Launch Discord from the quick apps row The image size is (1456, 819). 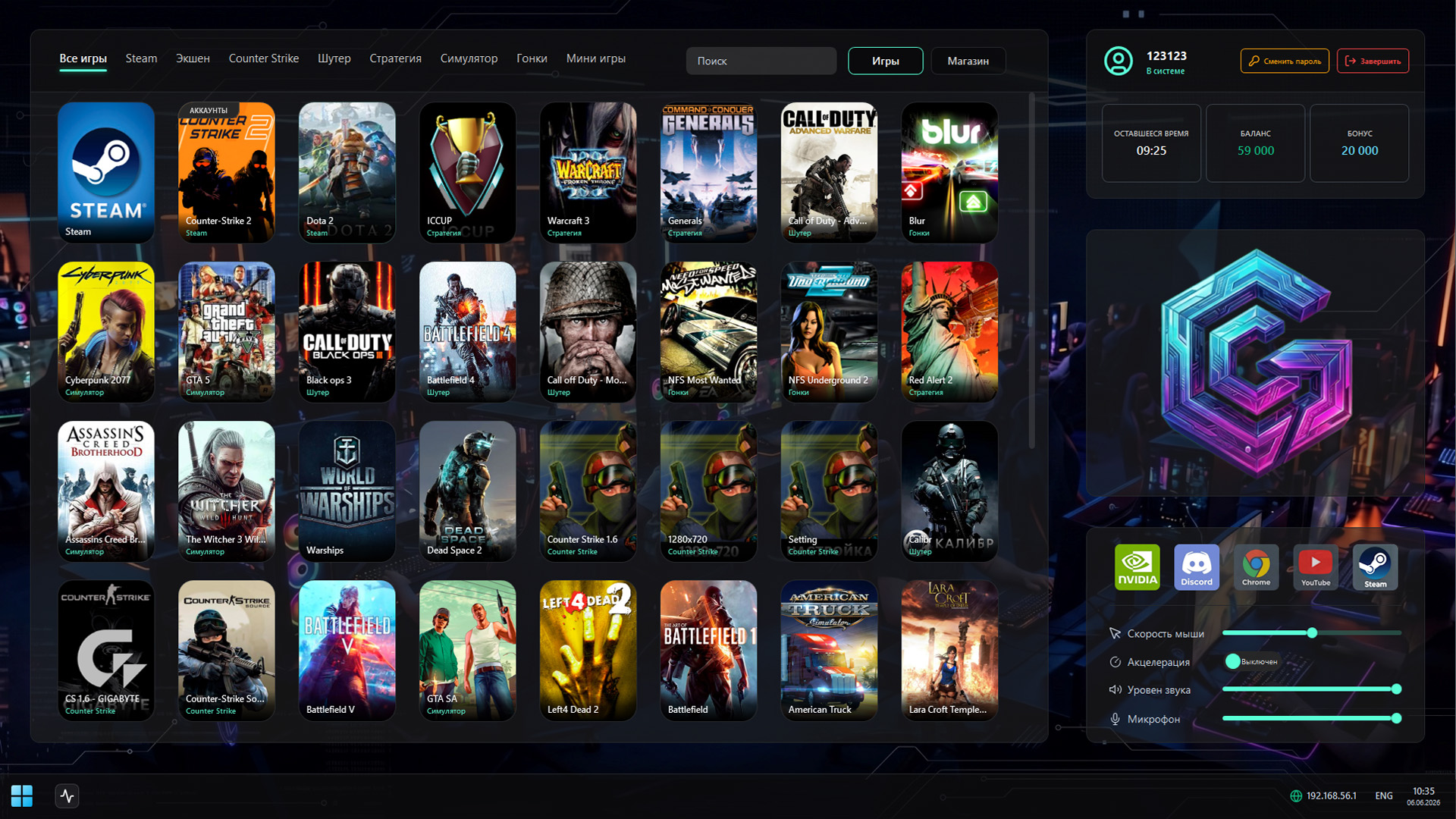[1197, 566]
